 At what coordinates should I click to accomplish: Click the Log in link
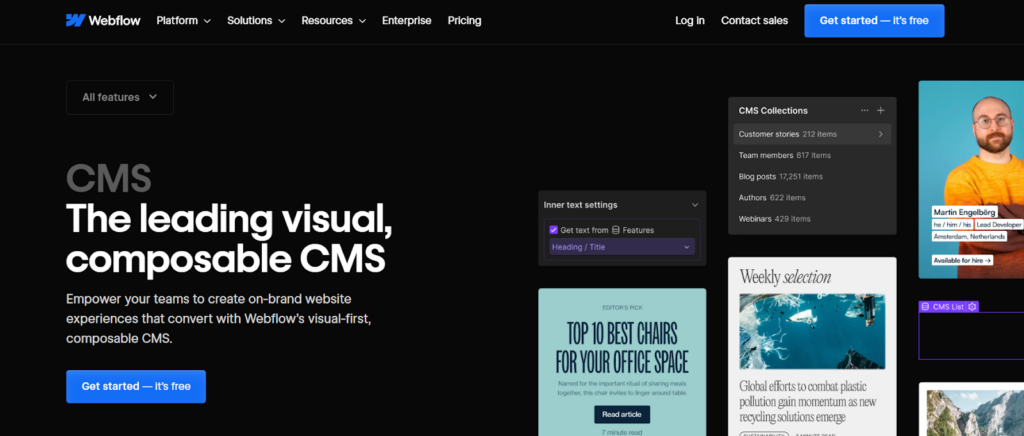[690, 20]
